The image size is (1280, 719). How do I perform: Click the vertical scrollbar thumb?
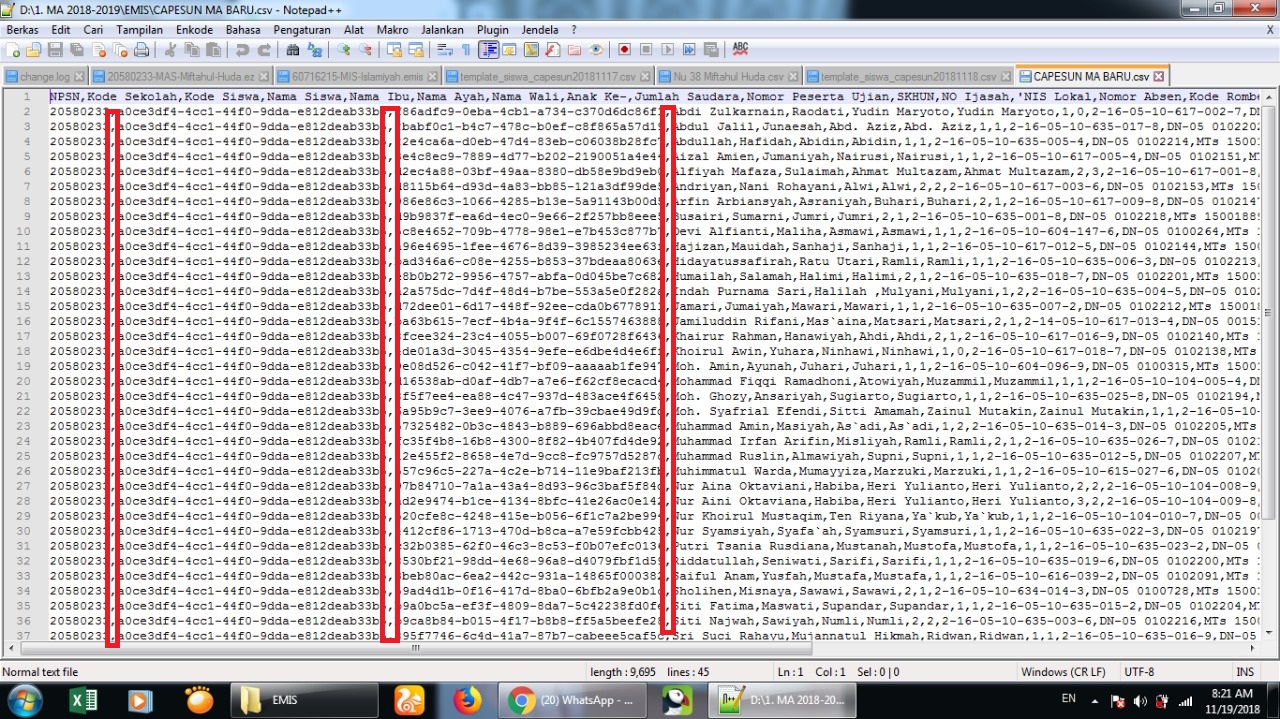tap(1269, 314)
